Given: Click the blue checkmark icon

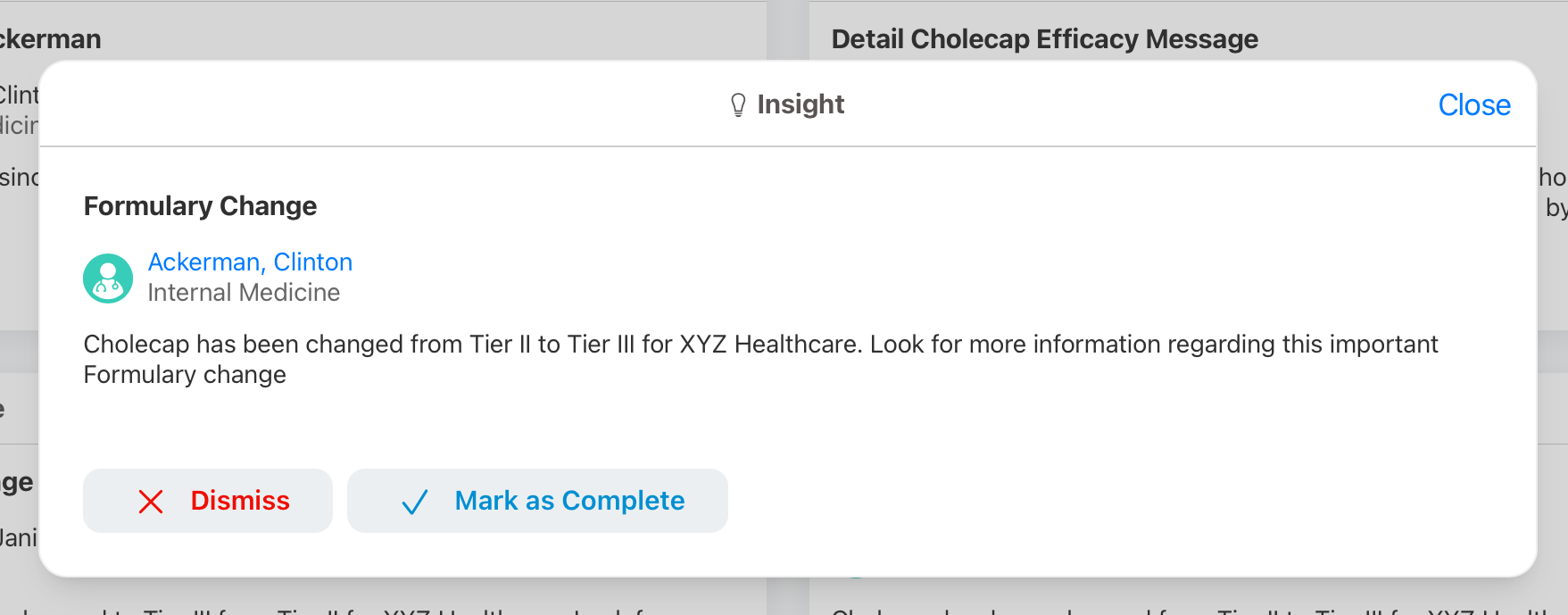Looking at the screenshot, I should 415,502.
